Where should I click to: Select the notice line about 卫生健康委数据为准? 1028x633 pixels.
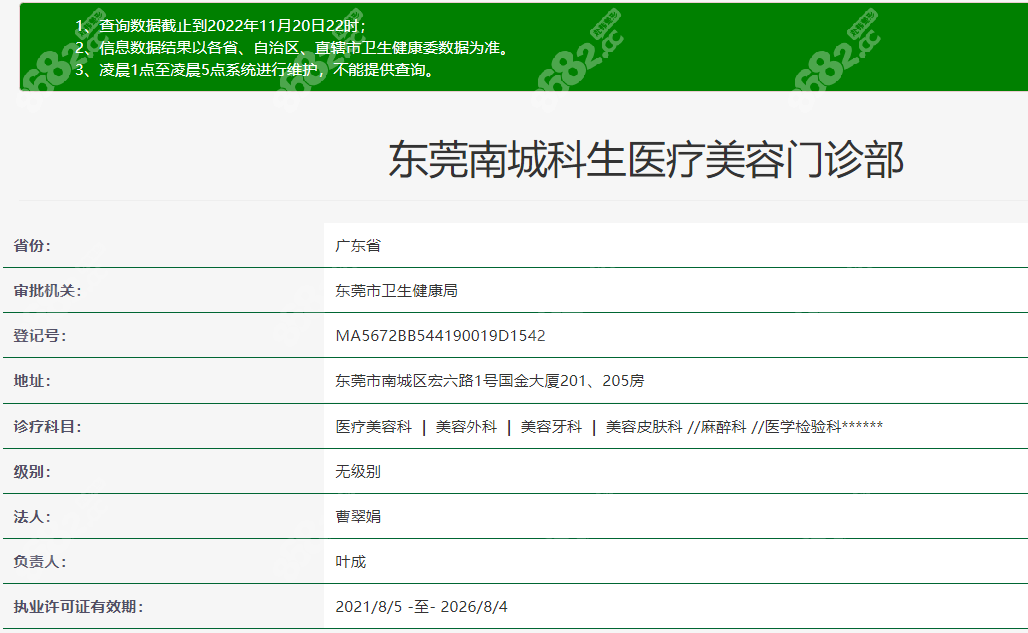click(292, 48)
